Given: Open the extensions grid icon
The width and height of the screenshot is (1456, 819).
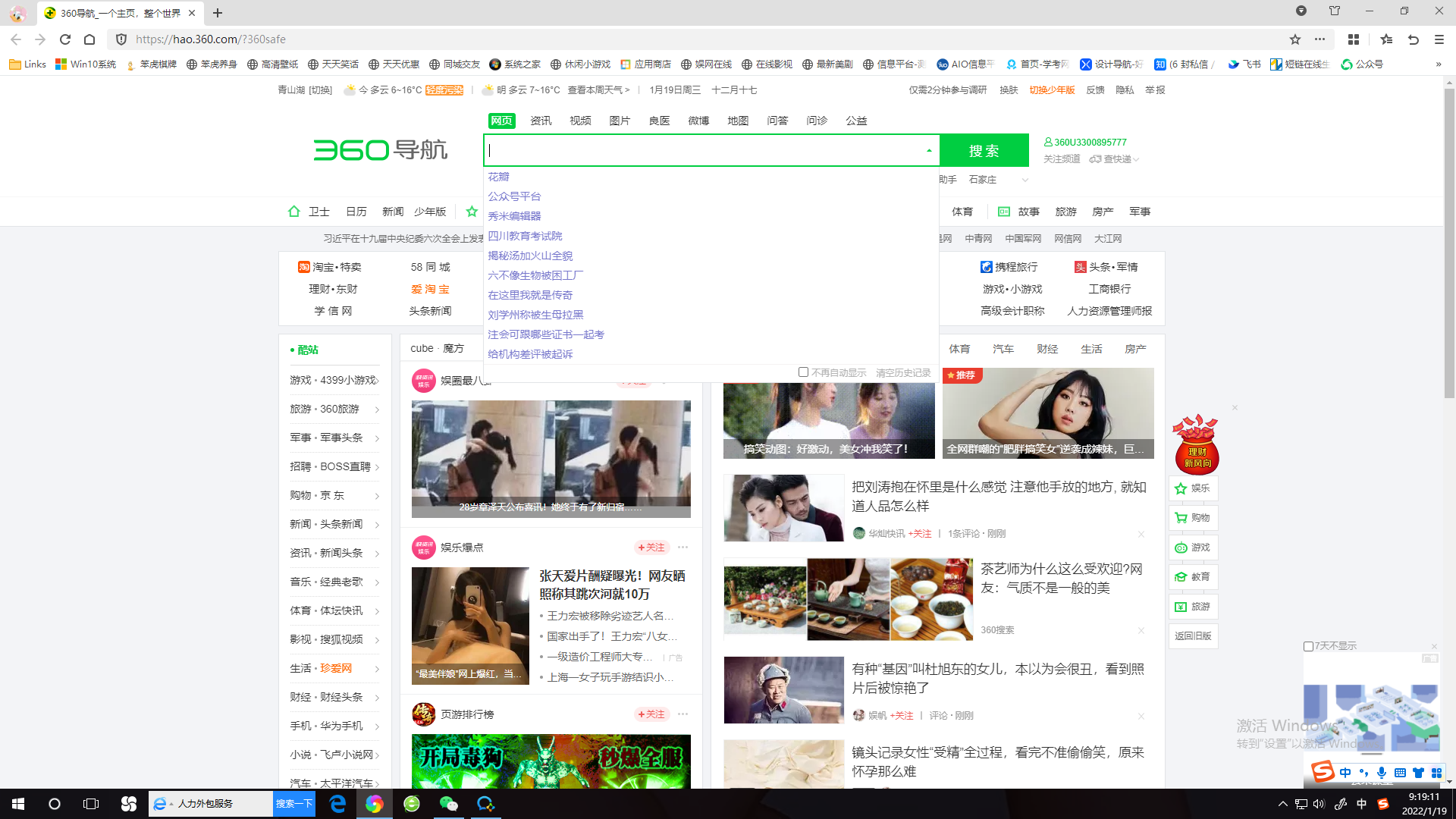Looking at the screenshot, I should pos(1354,39).
